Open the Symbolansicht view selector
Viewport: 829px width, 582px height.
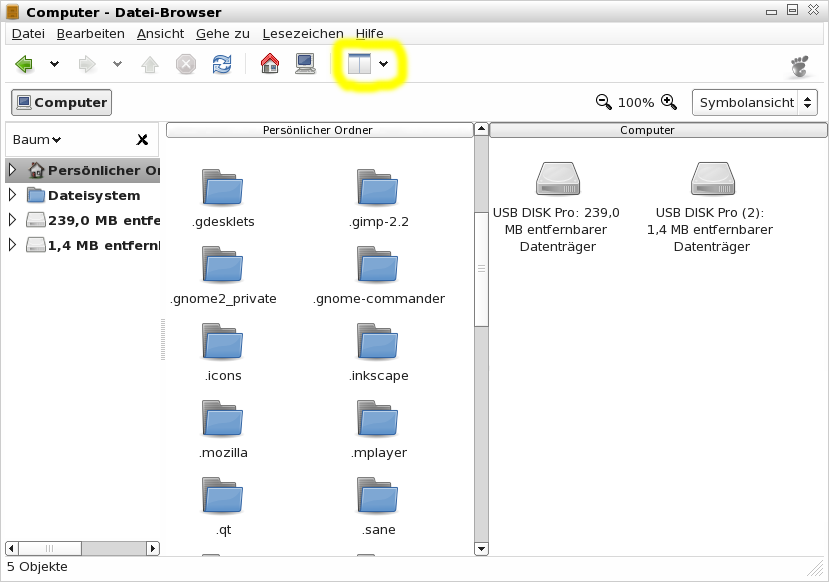coord(754,103)
